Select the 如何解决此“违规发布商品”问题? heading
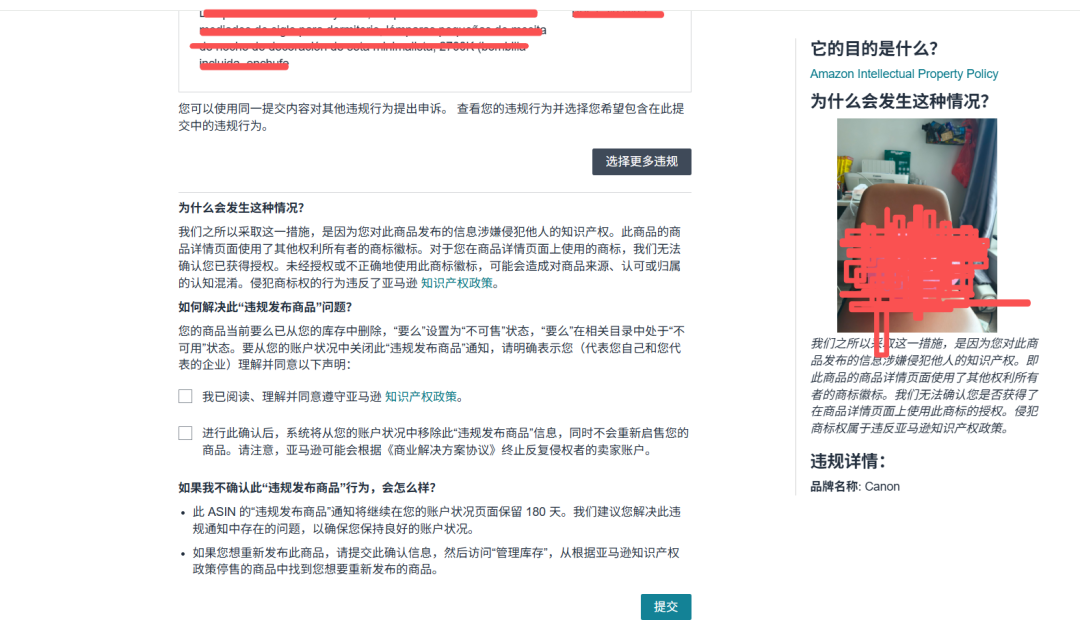This screenshot has height=620, width=1080. point(265,307)
